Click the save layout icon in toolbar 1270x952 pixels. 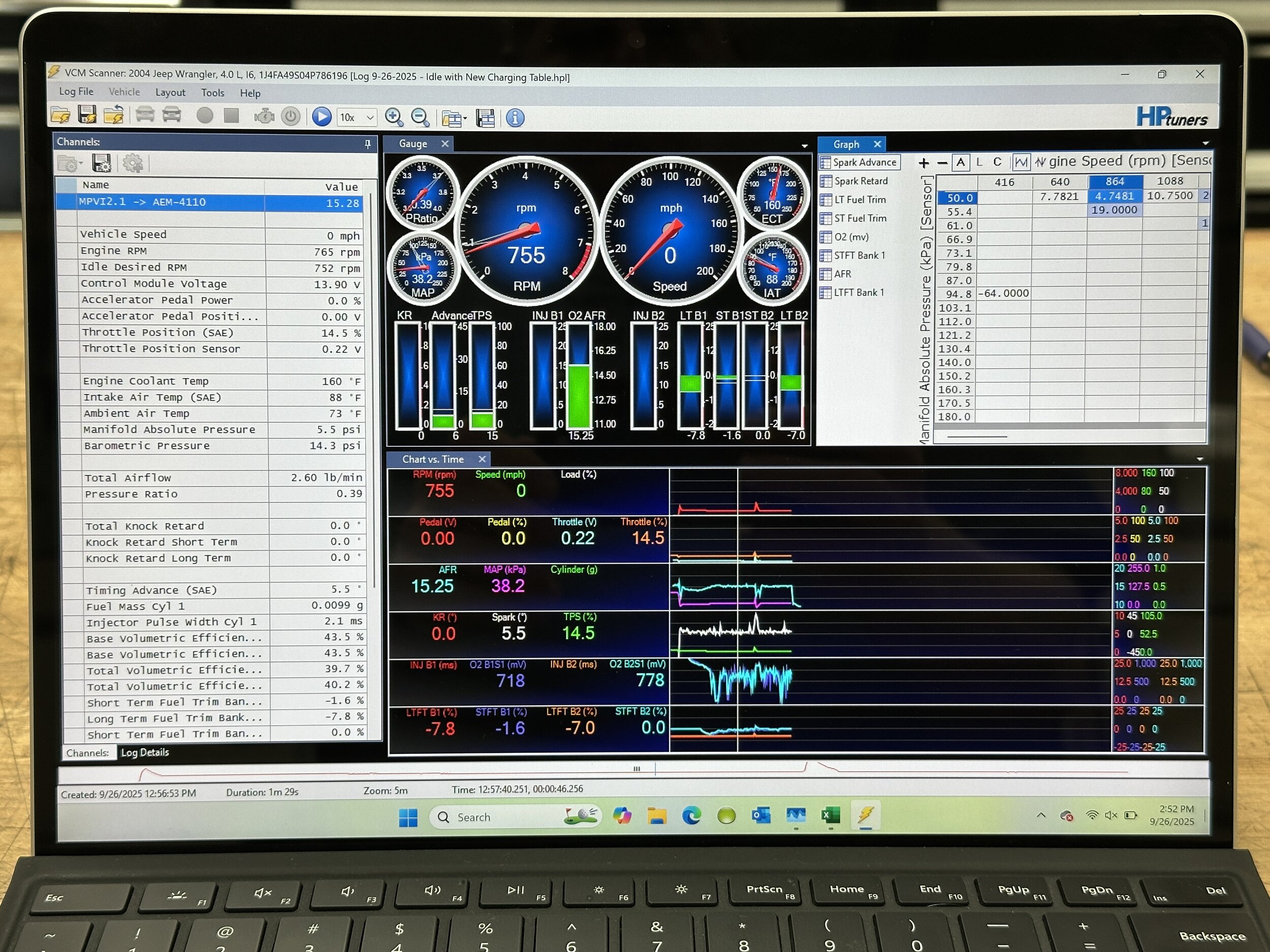click(485, 118)
